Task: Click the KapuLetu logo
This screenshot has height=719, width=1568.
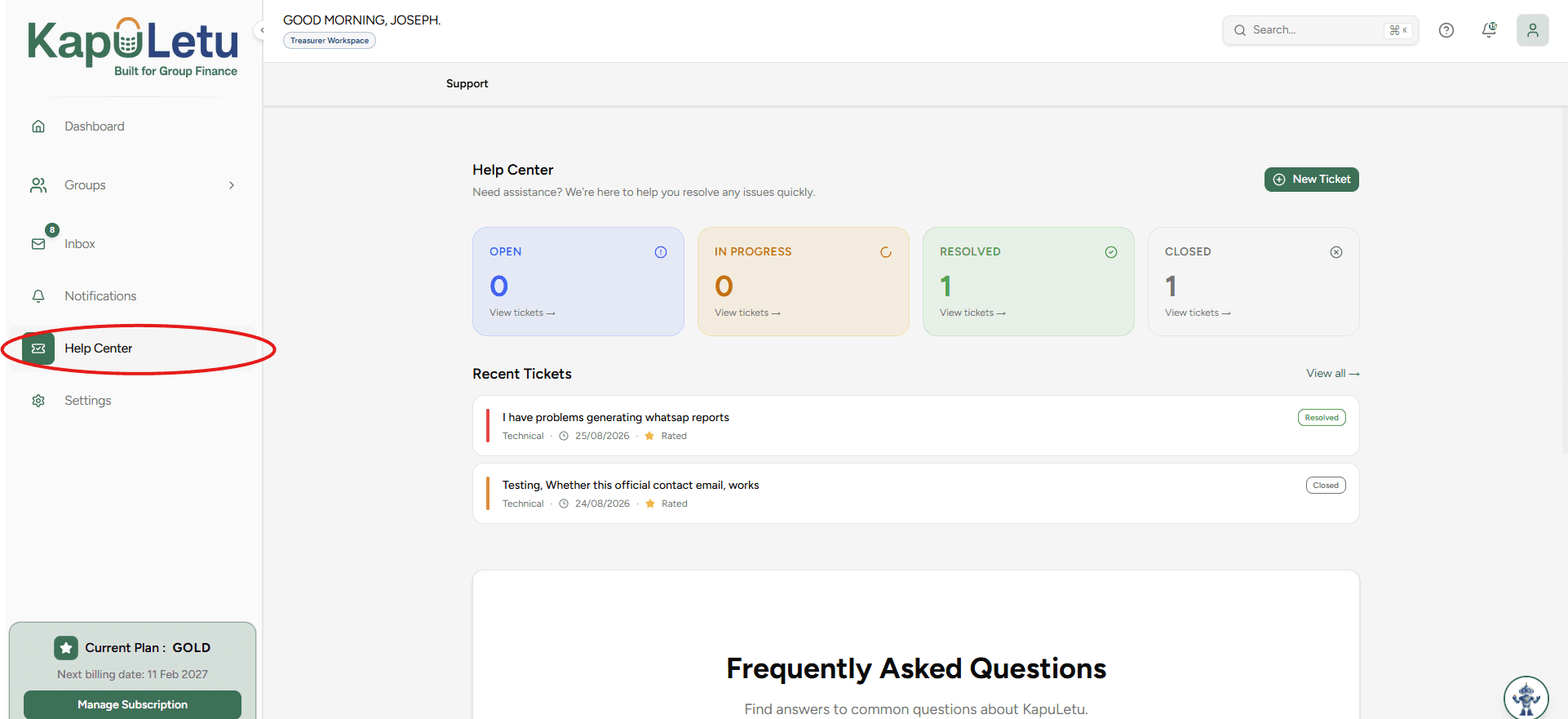Action: [x=133, y=47]
